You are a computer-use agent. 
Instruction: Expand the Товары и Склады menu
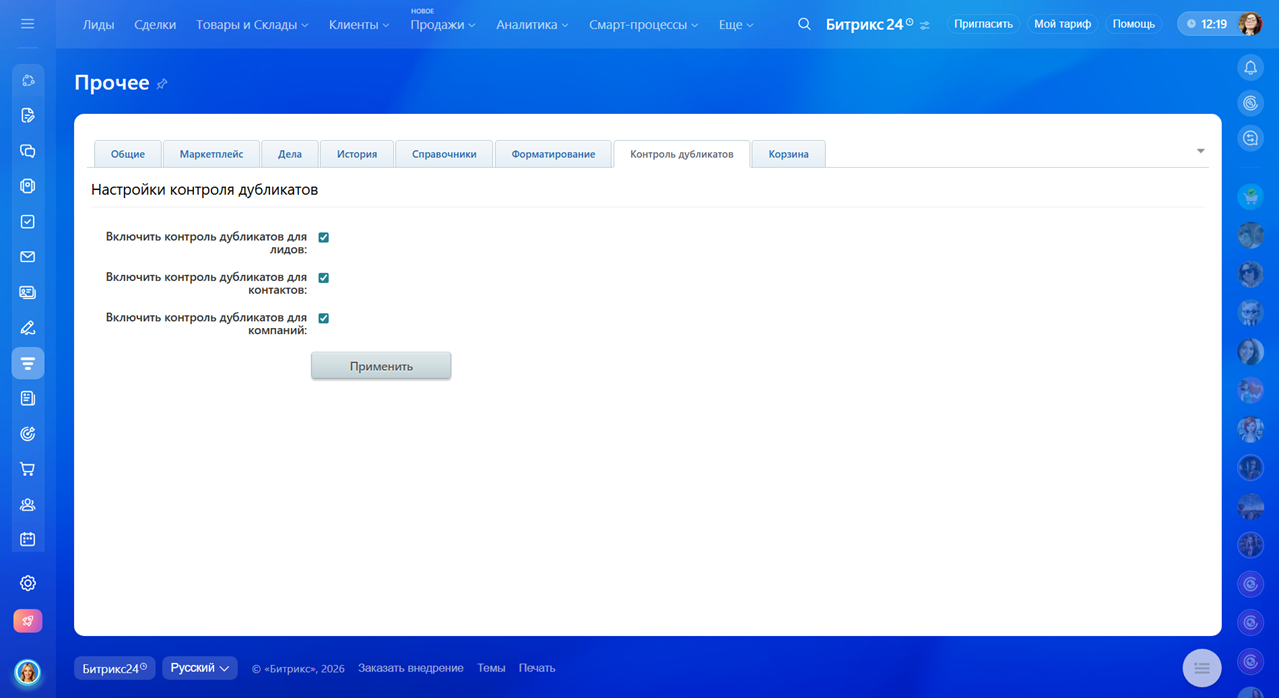pos(252,24)
